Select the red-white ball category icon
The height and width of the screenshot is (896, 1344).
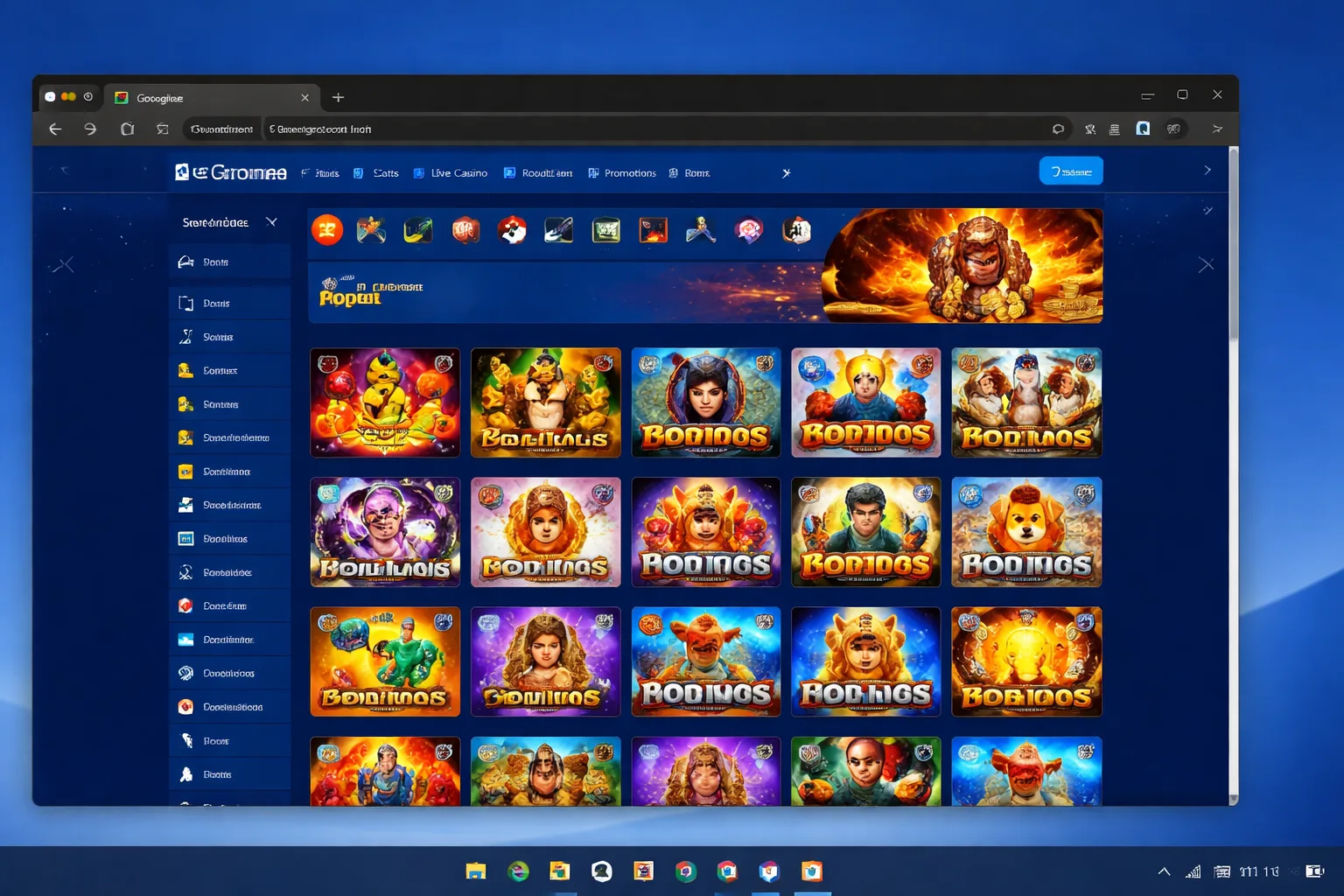click(512, 230)
